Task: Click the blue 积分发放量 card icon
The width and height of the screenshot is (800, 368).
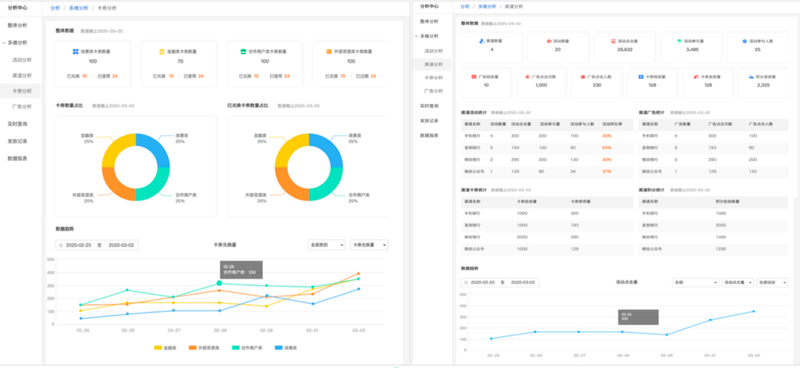Action: pos(752,77)
